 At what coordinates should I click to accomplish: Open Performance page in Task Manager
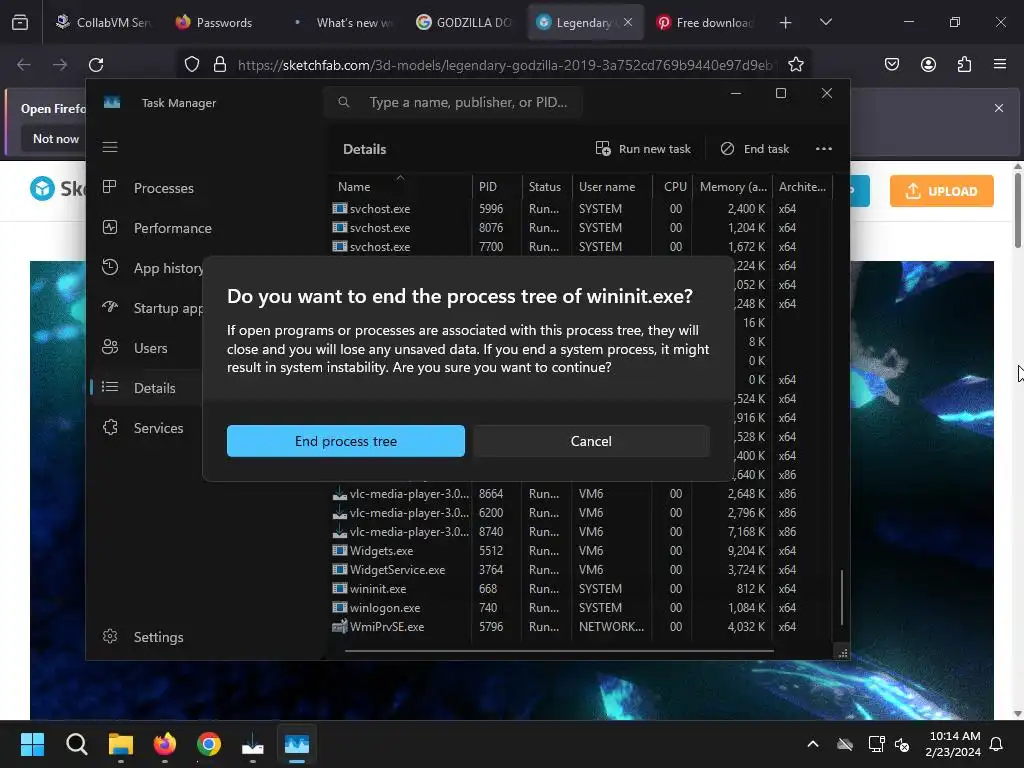pos(172,228)
